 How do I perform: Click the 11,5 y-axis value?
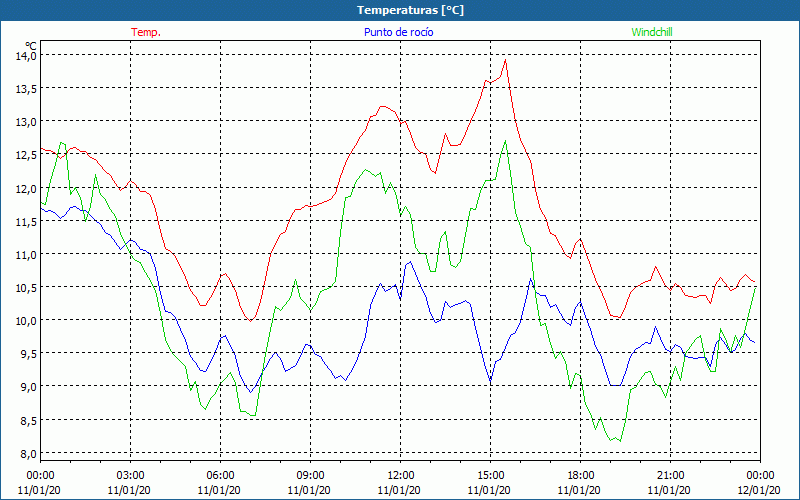pyautogui.click(x=26, y=221)
